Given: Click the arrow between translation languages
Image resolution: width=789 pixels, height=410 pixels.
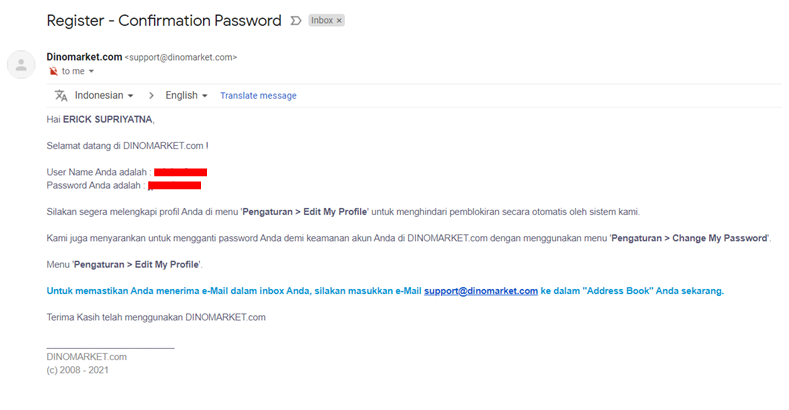Looking at the screenshot, I should point(151,96).
